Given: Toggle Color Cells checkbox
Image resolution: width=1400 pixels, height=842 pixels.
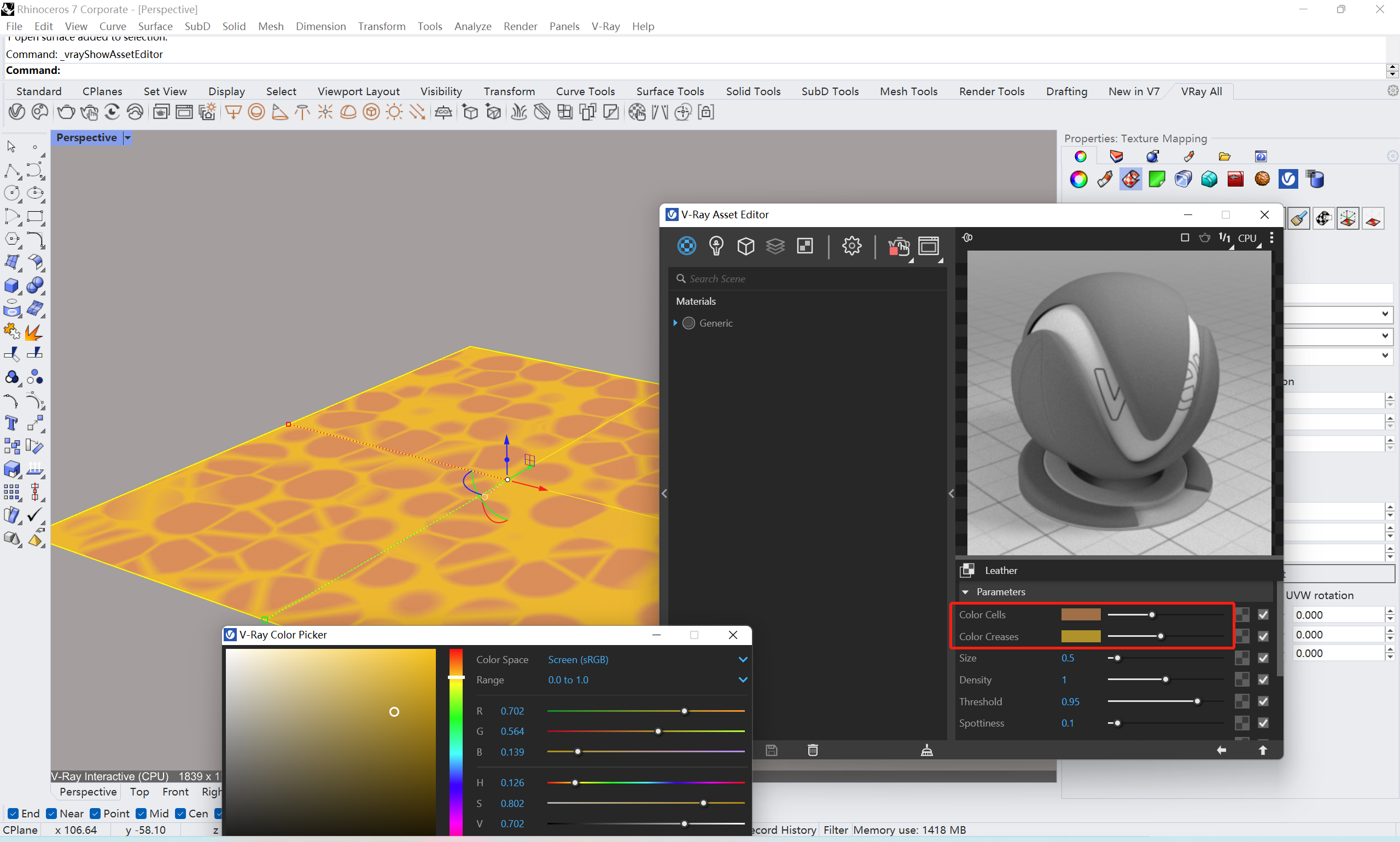Looking at the screenshot, I should [1263, 614].
